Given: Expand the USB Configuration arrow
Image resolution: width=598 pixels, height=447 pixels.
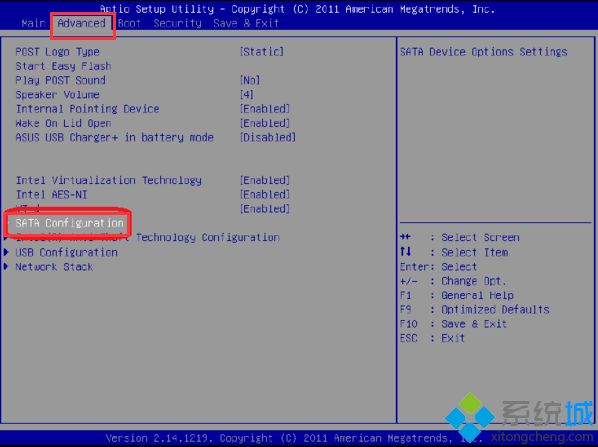Looking at the screenshot, I should [6, 252].
